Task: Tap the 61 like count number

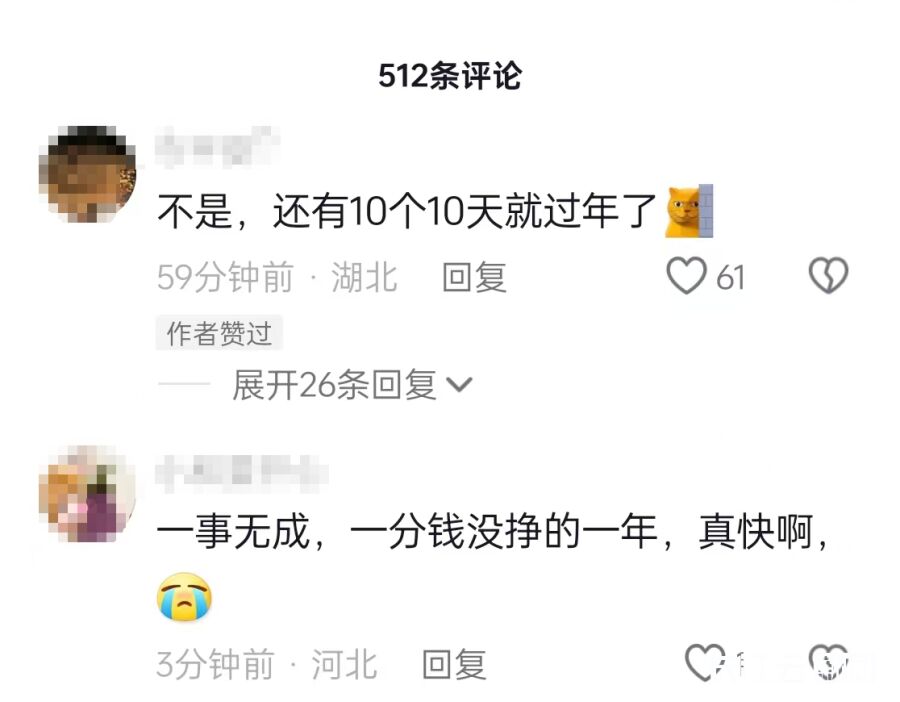Action: tap(730, 277)
